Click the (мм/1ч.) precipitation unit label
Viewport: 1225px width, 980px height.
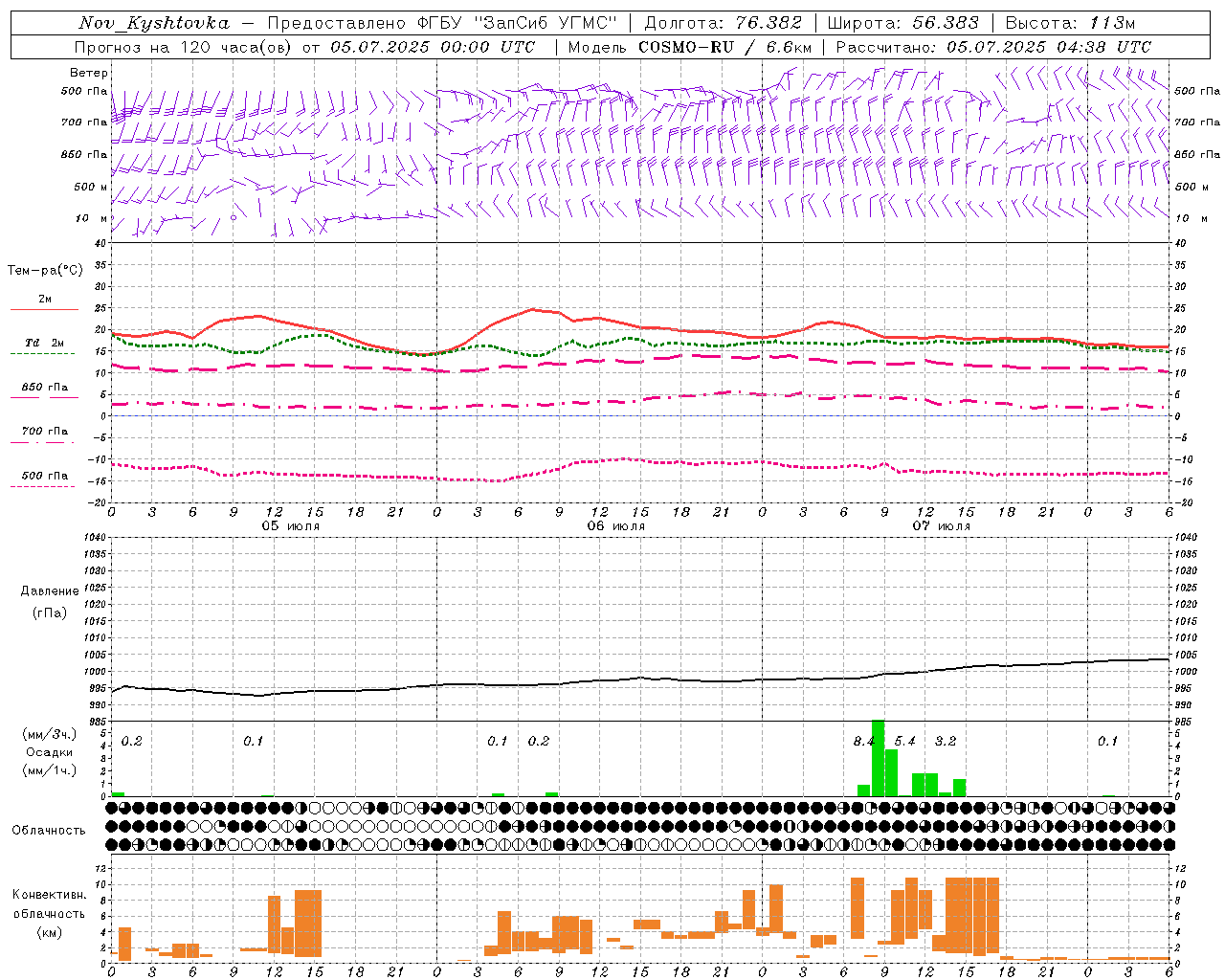[49, 770]
